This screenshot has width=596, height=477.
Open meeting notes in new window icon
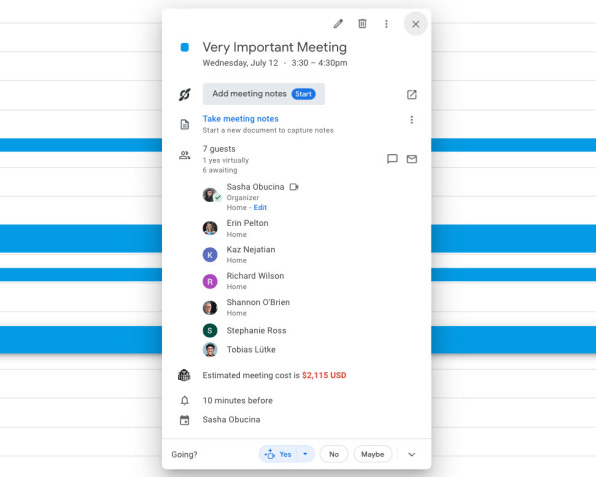click(x=412, y=94)
